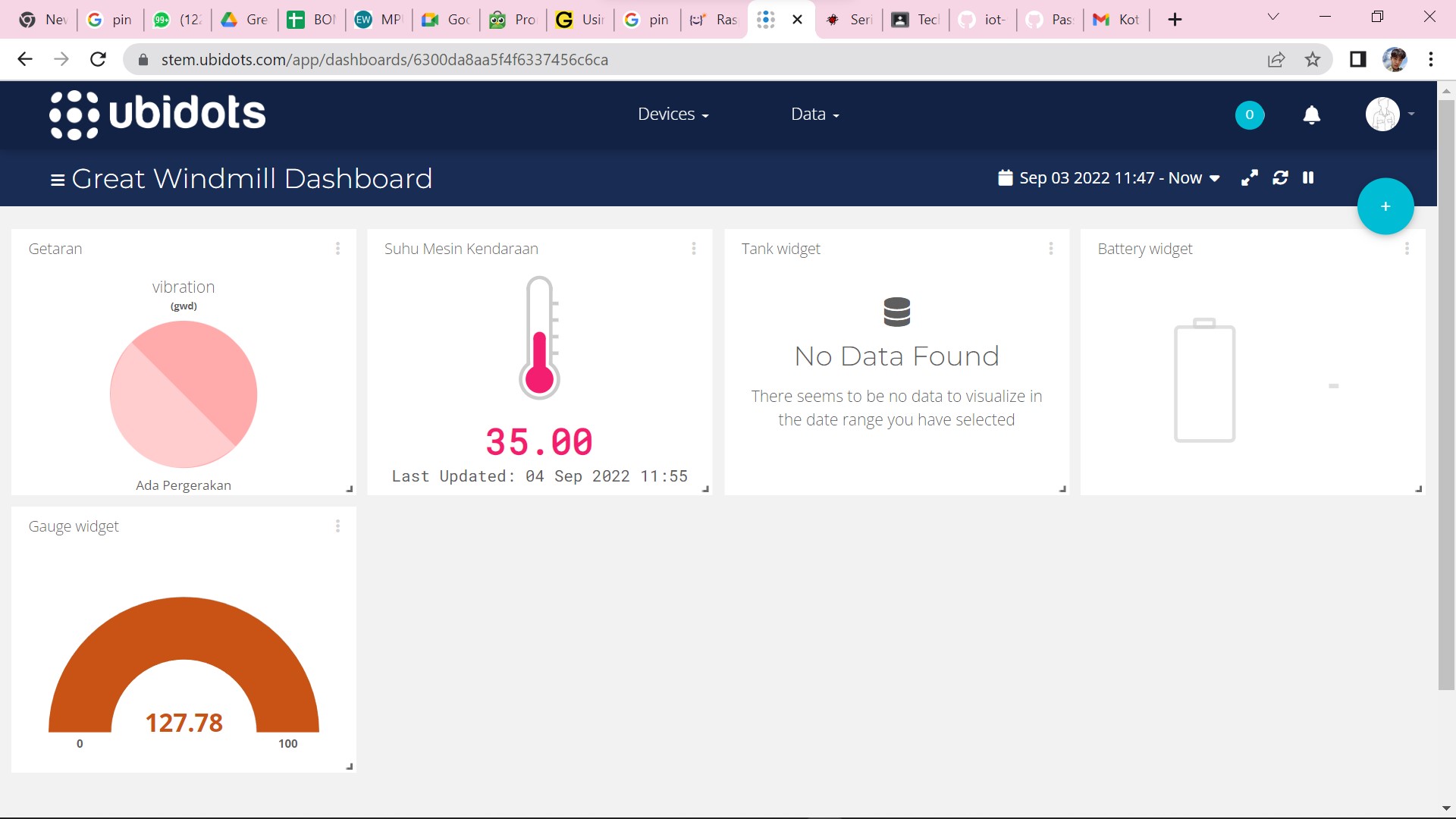Click the vibration pie chart

coord(184,394)
